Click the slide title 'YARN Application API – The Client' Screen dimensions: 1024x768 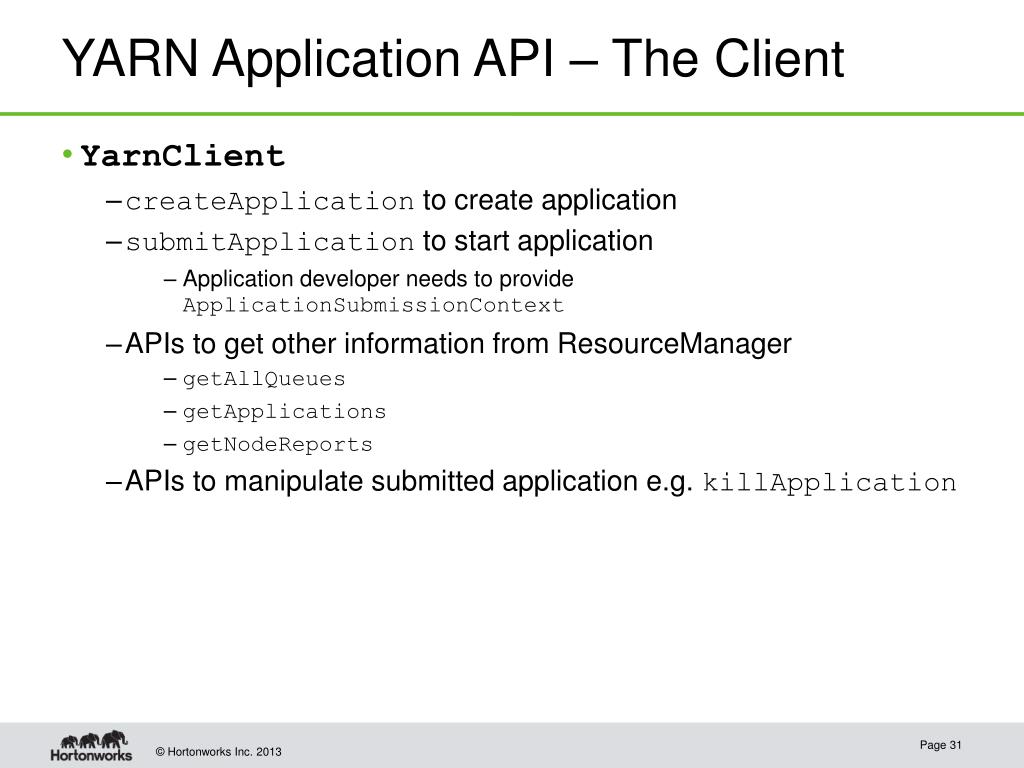453,59
